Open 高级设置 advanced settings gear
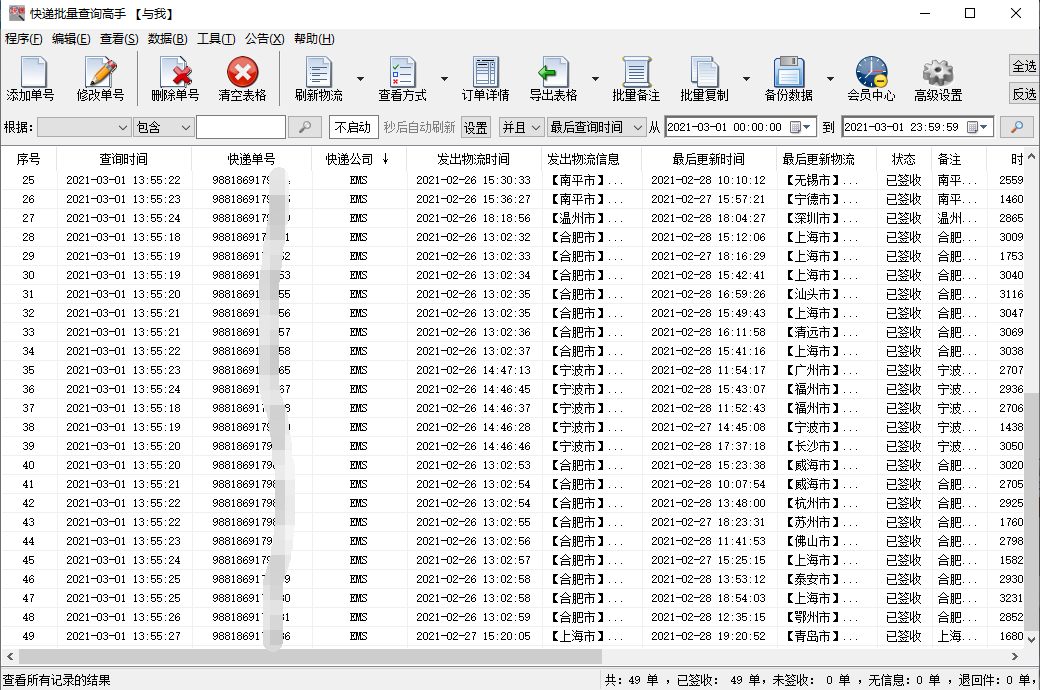Viewport: 1040px width, 690px height. [938, 78]
